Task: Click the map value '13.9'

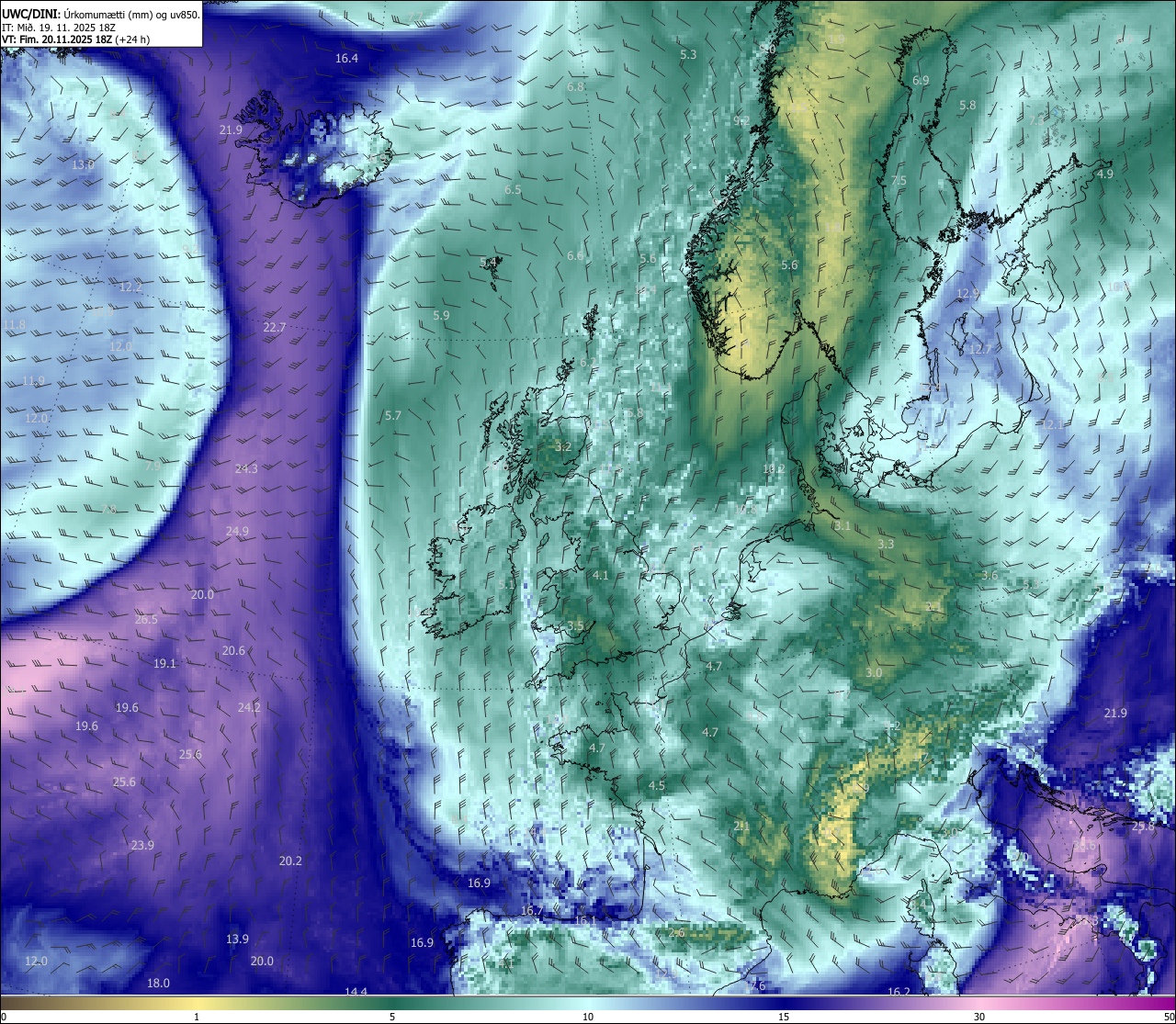Action: click(x=237, y=940)
